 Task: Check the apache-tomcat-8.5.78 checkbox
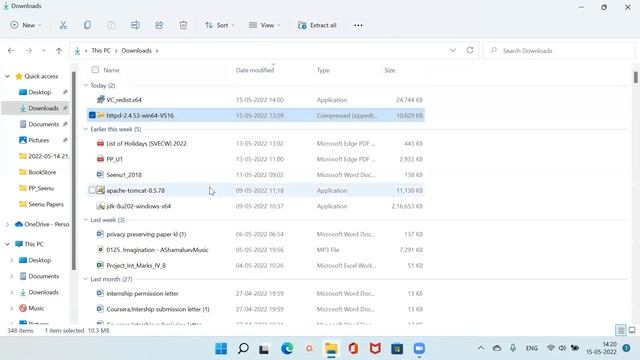point(92,190)
